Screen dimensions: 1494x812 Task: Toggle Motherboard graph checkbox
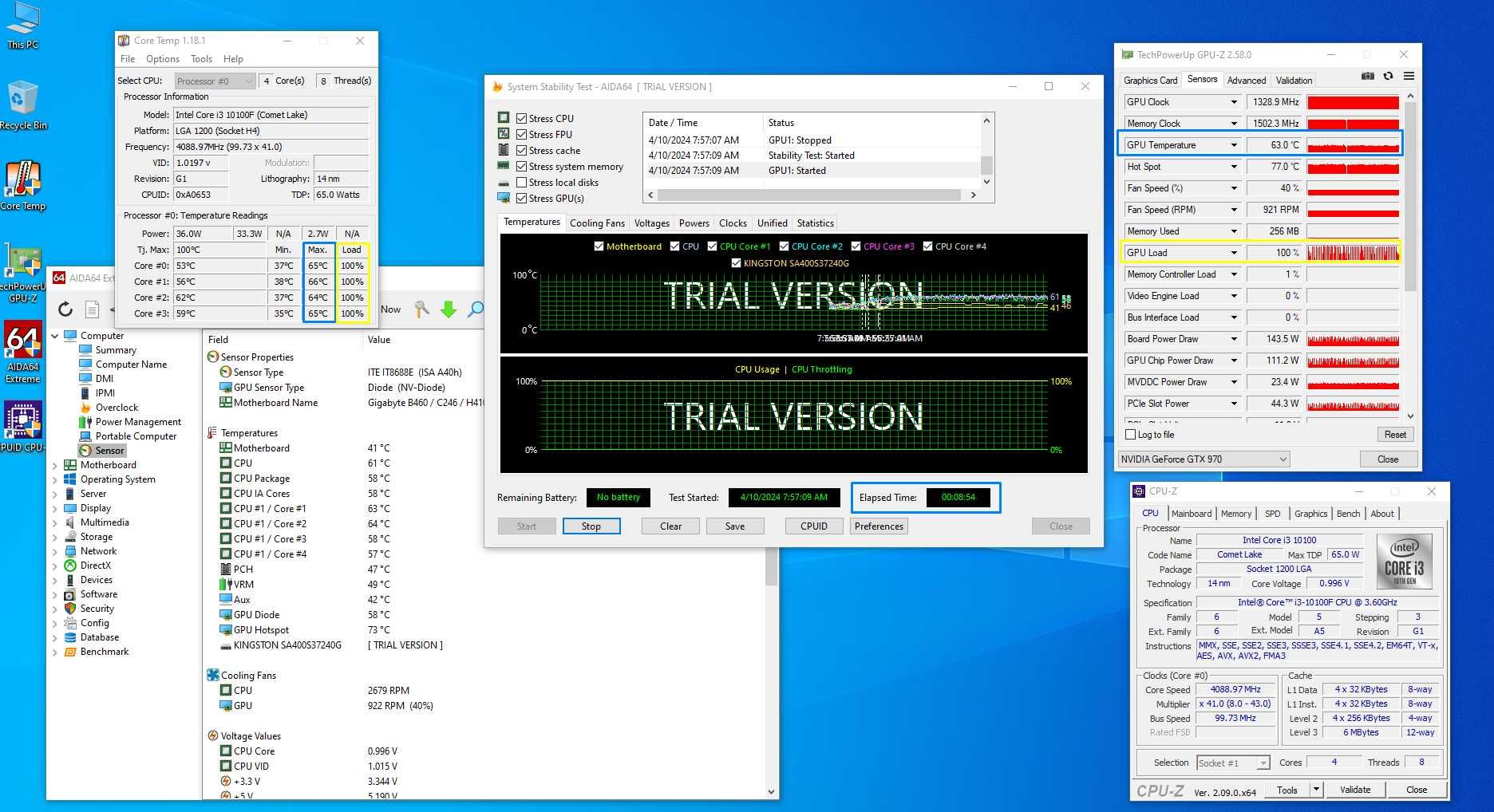pos(599,246)
